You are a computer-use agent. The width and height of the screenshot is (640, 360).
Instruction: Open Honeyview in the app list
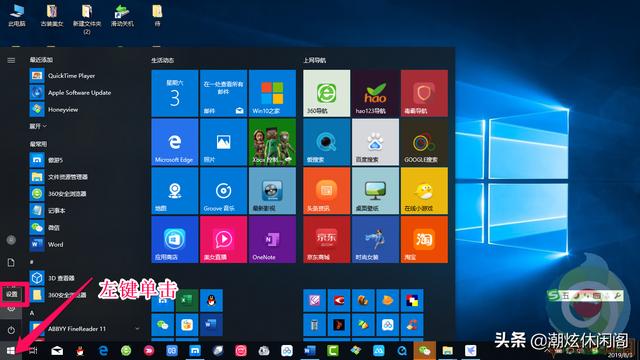(x=84, y=109)
